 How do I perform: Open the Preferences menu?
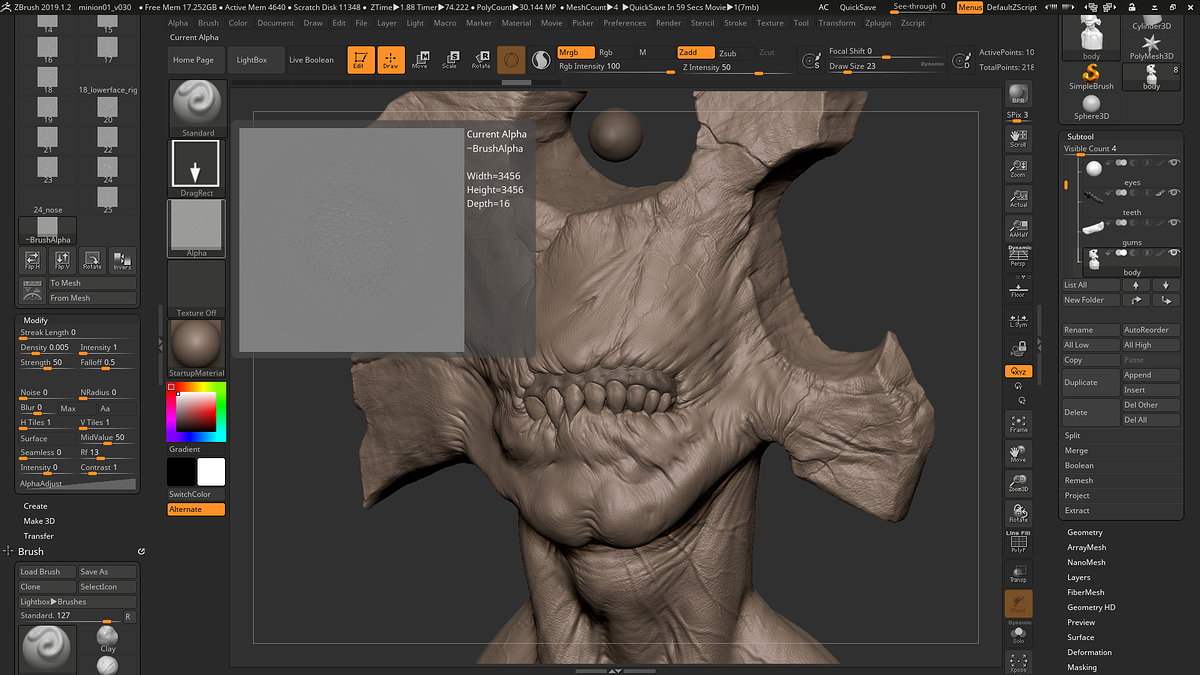(624, 23)
